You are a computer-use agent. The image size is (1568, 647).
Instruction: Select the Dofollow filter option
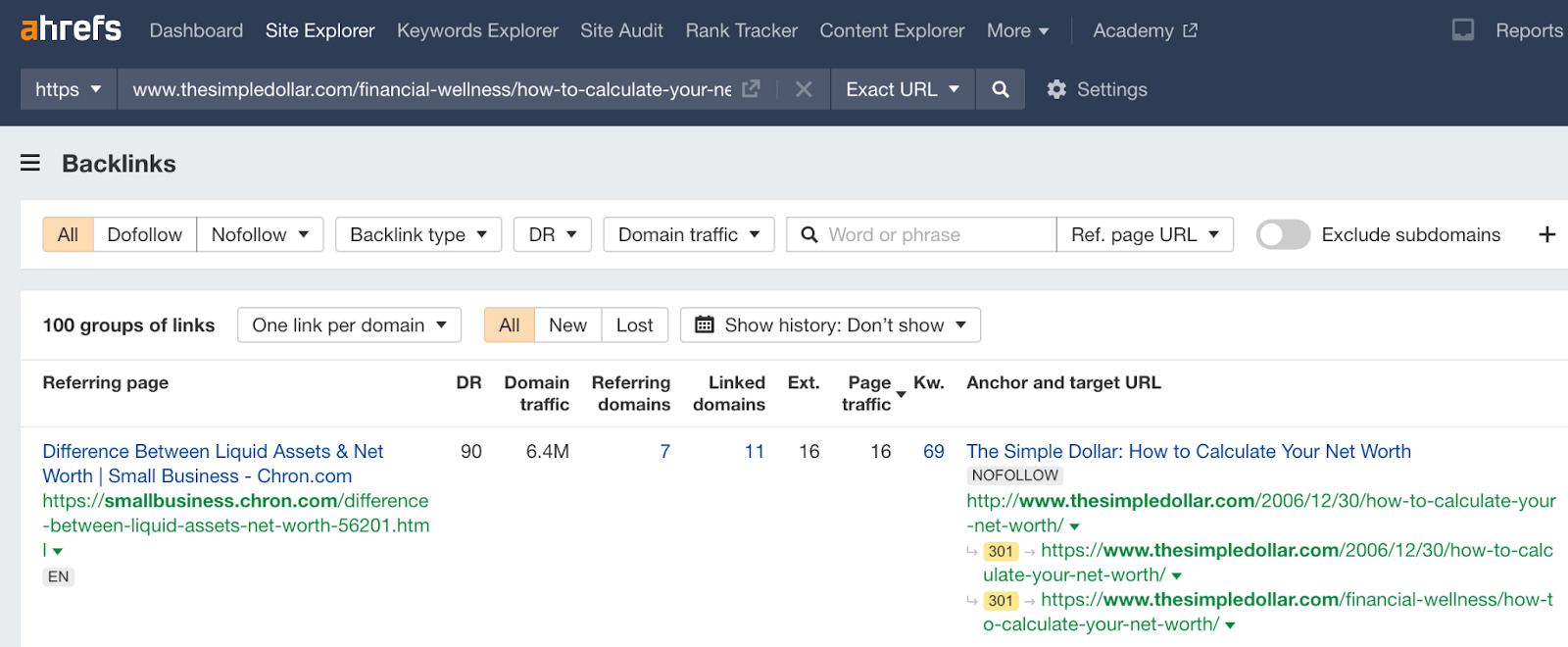click(x=144, y=234)
